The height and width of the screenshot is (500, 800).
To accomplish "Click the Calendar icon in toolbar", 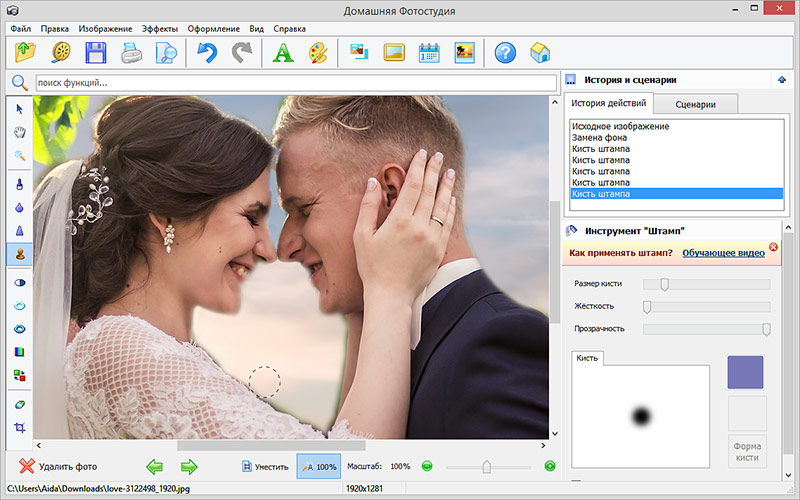I will point(429,53).
